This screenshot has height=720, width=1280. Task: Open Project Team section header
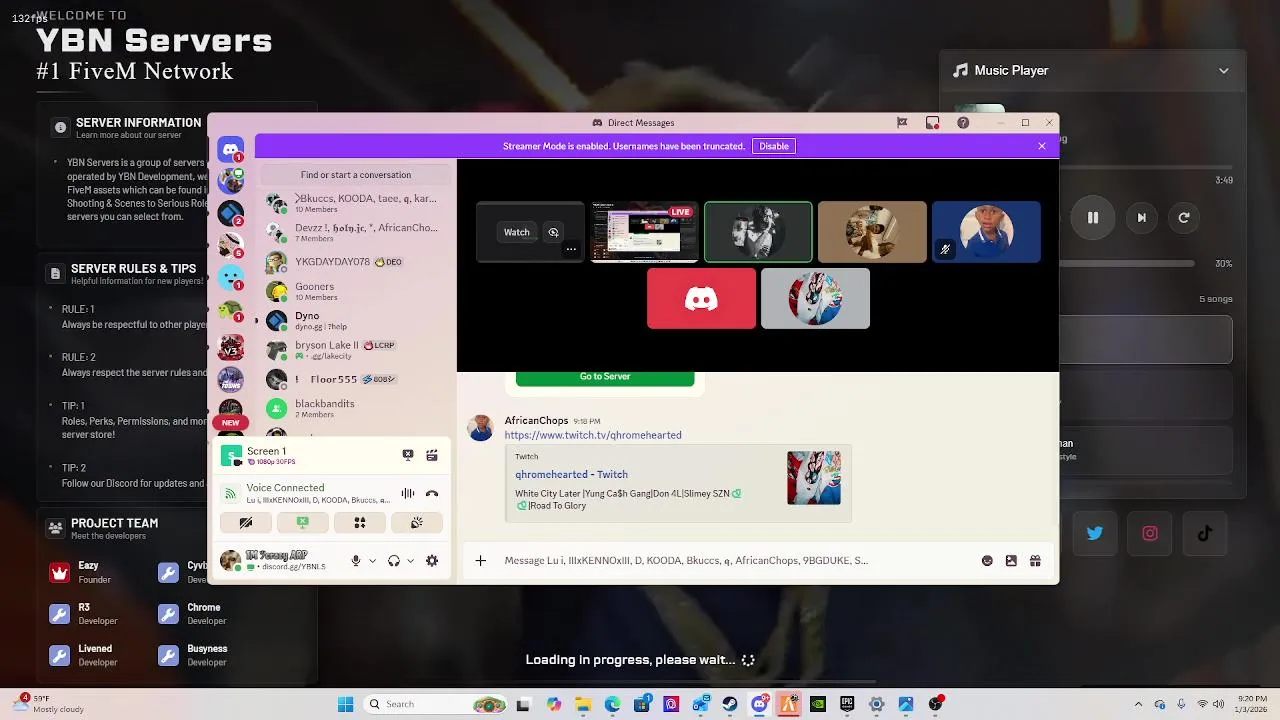coord(103,528)
